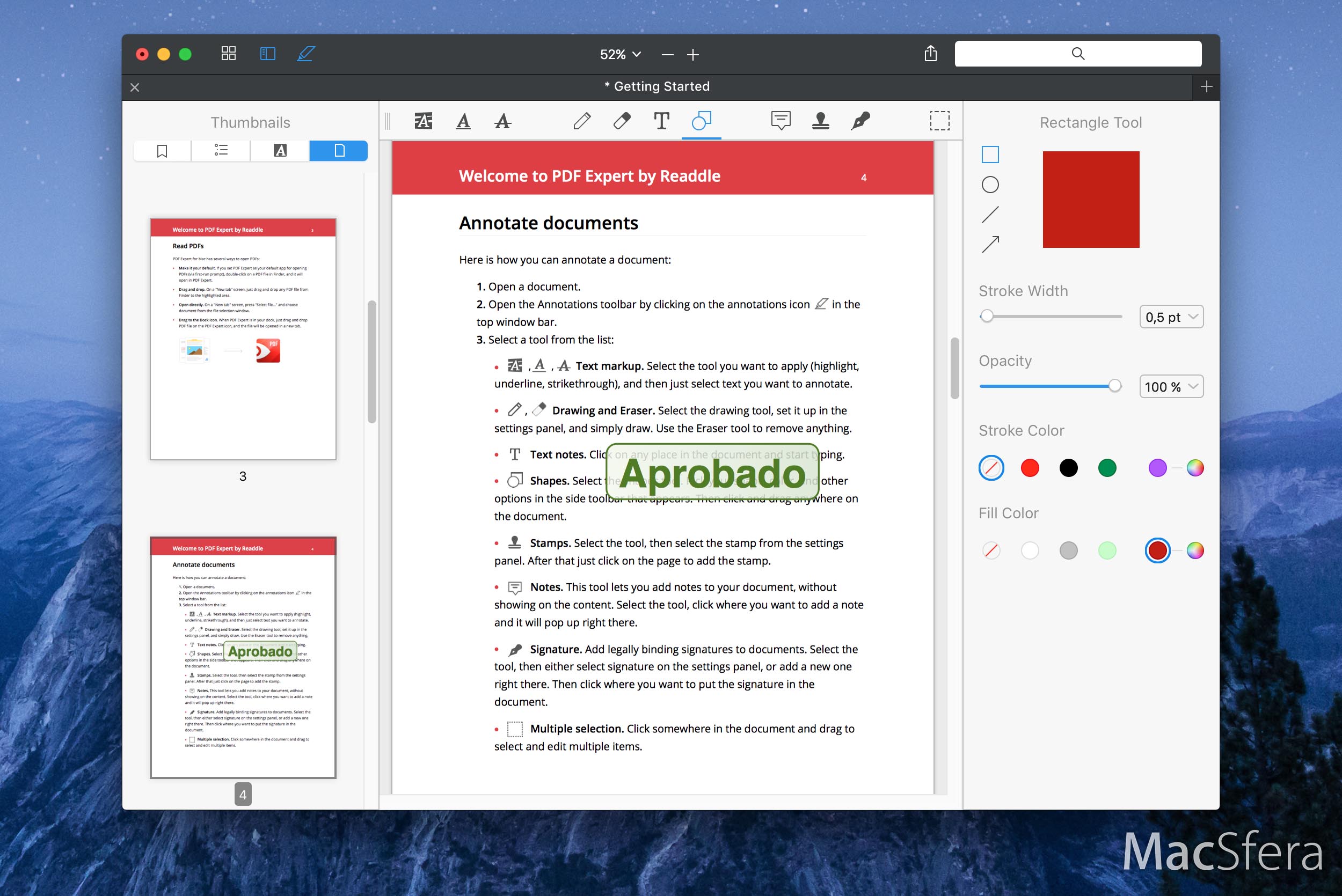Image resolution: width=1342 pixels, height=896 pixels.
Task: Select the Signature tool
Action: pos(860,121)
